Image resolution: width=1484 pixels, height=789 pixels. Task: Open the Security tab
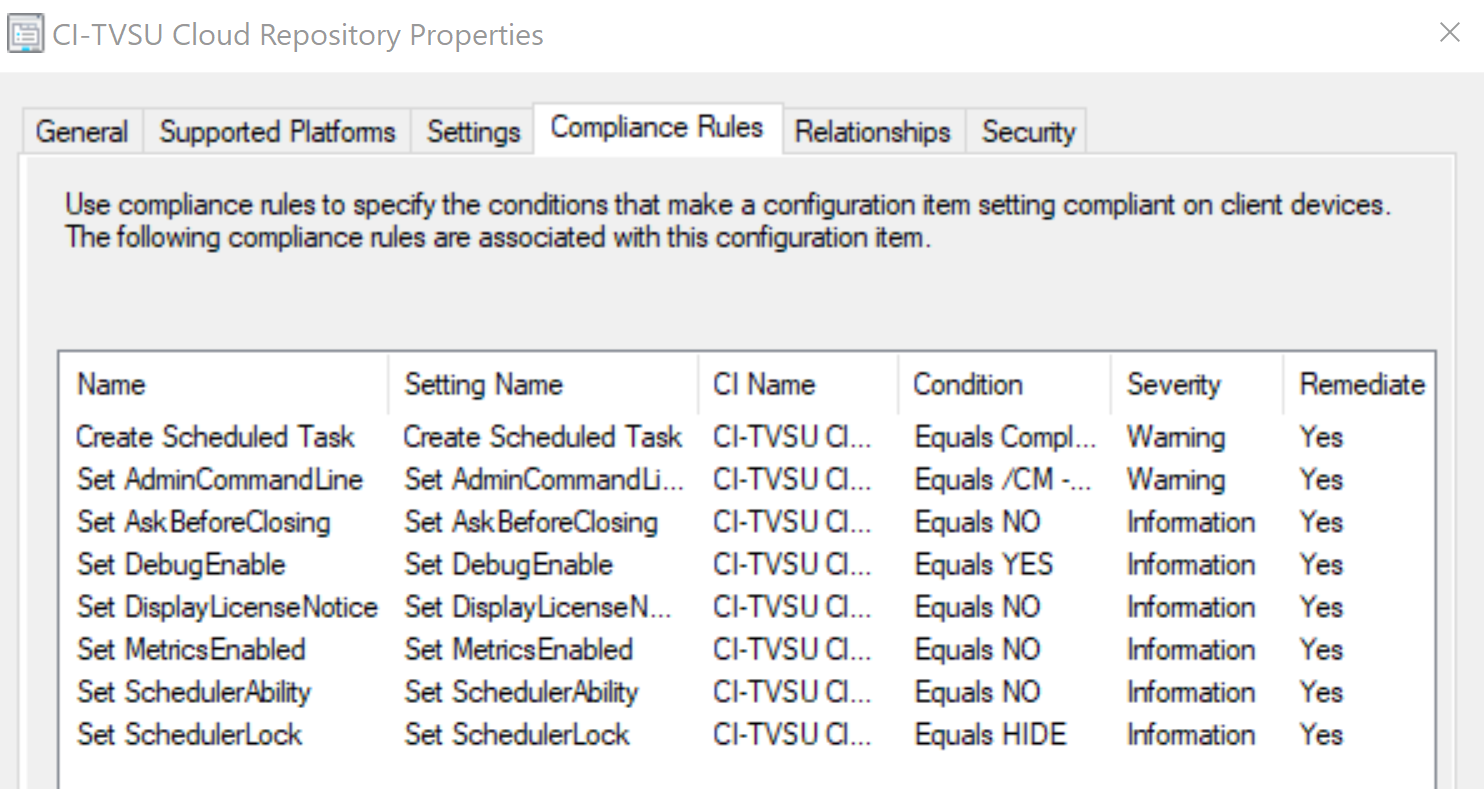[x=1028, y=132]
